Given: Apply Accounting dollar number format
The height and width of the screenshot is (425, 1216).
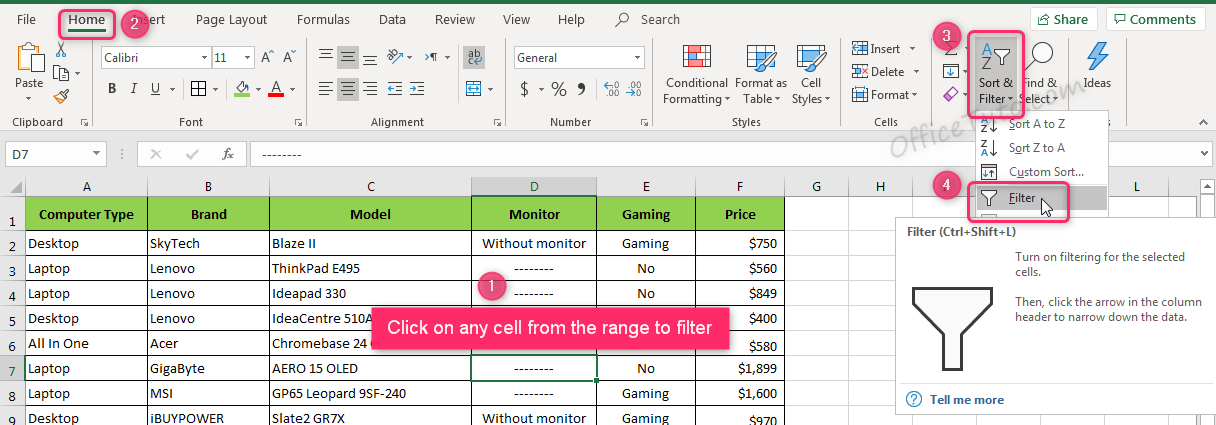Looking at the screenshot, I should pos(525,89).
